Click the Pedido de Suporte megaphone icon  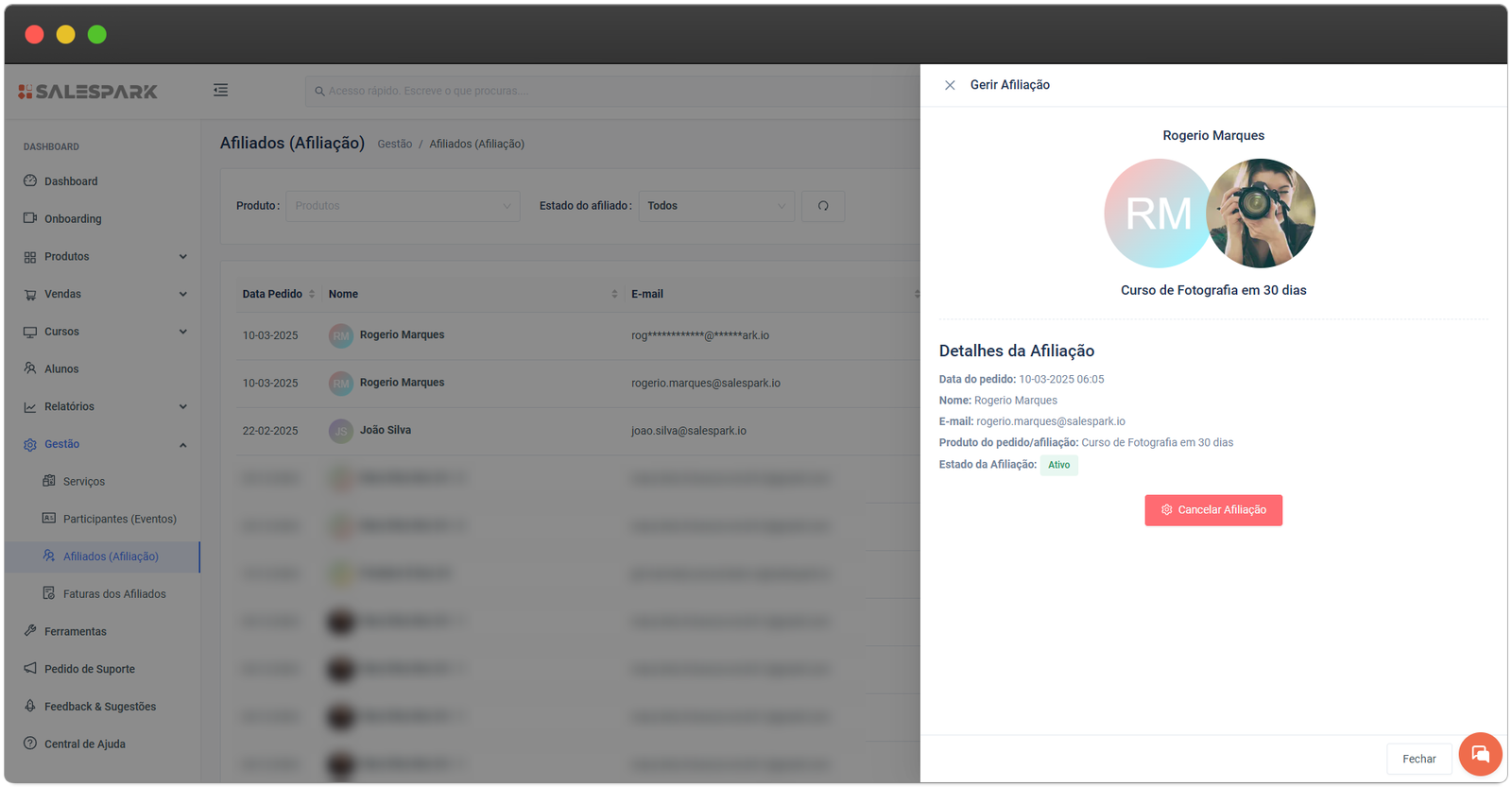pos(30,669)
